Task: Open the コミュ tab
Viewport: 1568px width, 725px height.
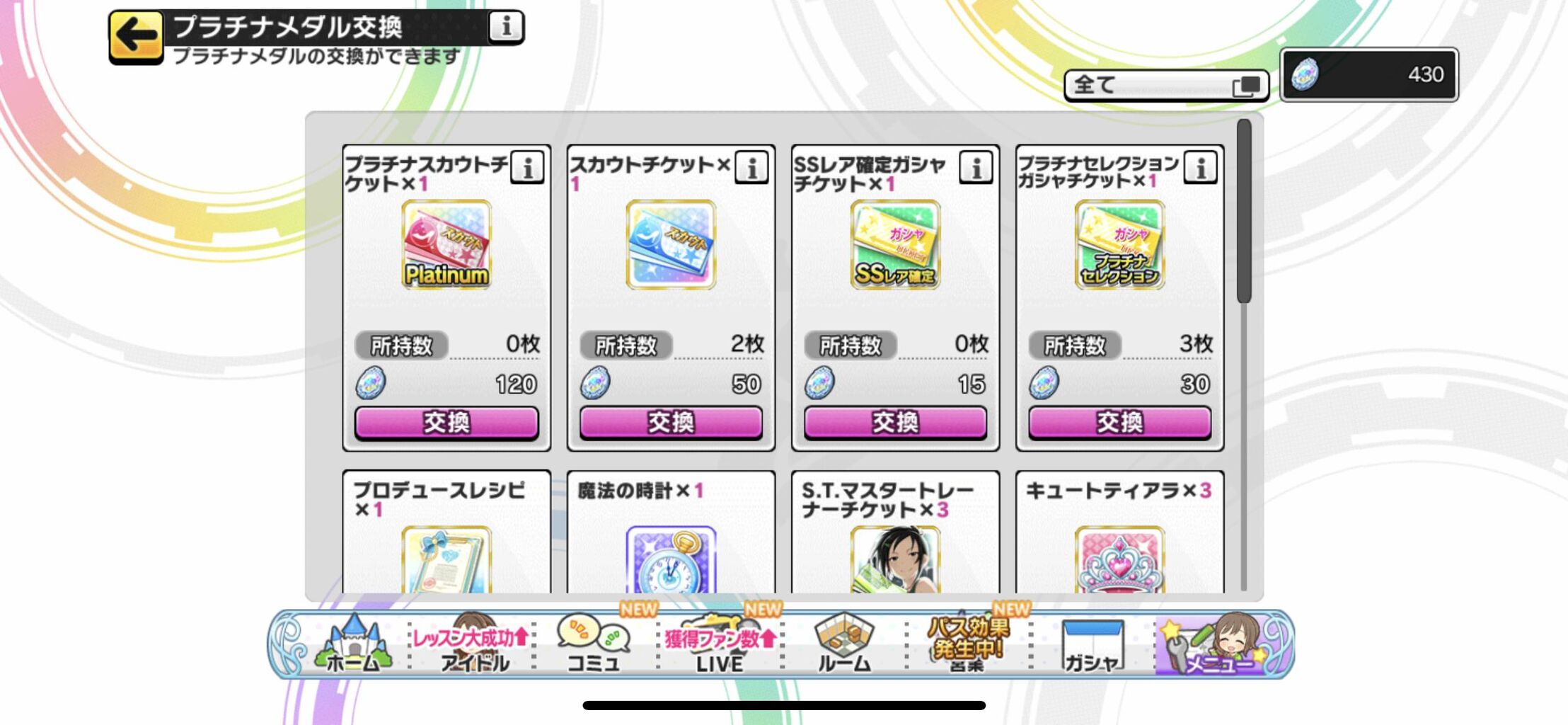Action: pyautogui.click(x=594, y=644)
